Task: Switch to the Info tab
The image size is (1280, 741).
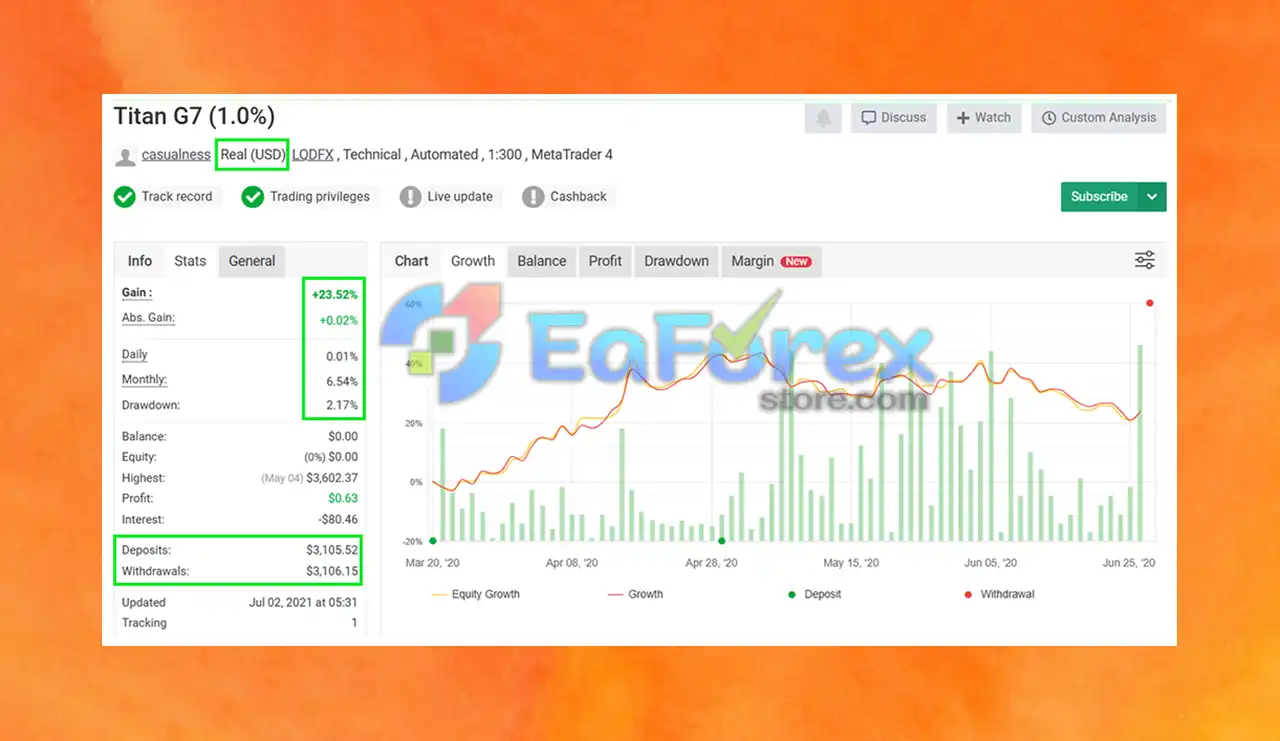Action: 140,261
